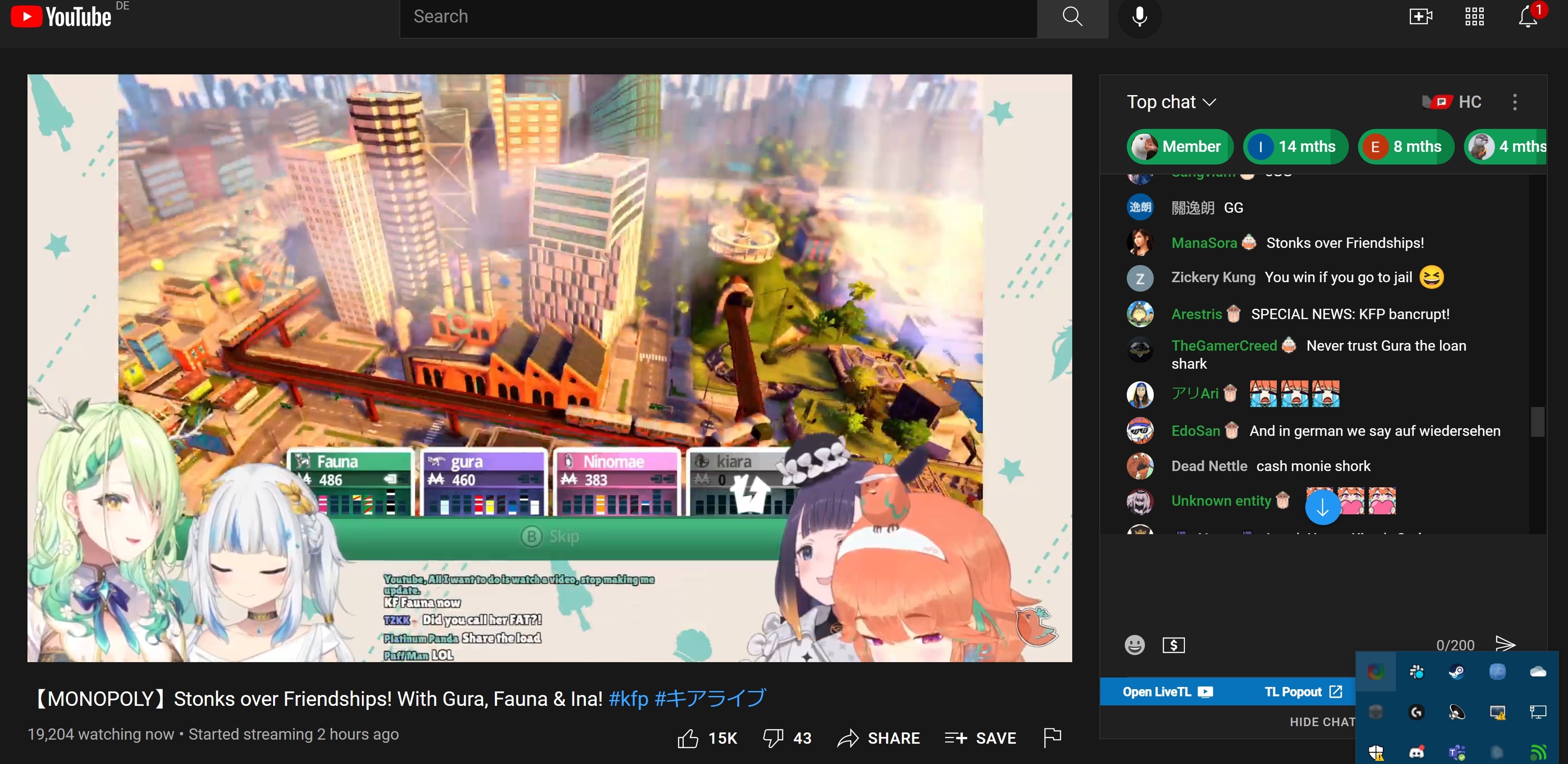
Task: Click Dead Nettle's avatar in chat
Action: click(1140, 467)
